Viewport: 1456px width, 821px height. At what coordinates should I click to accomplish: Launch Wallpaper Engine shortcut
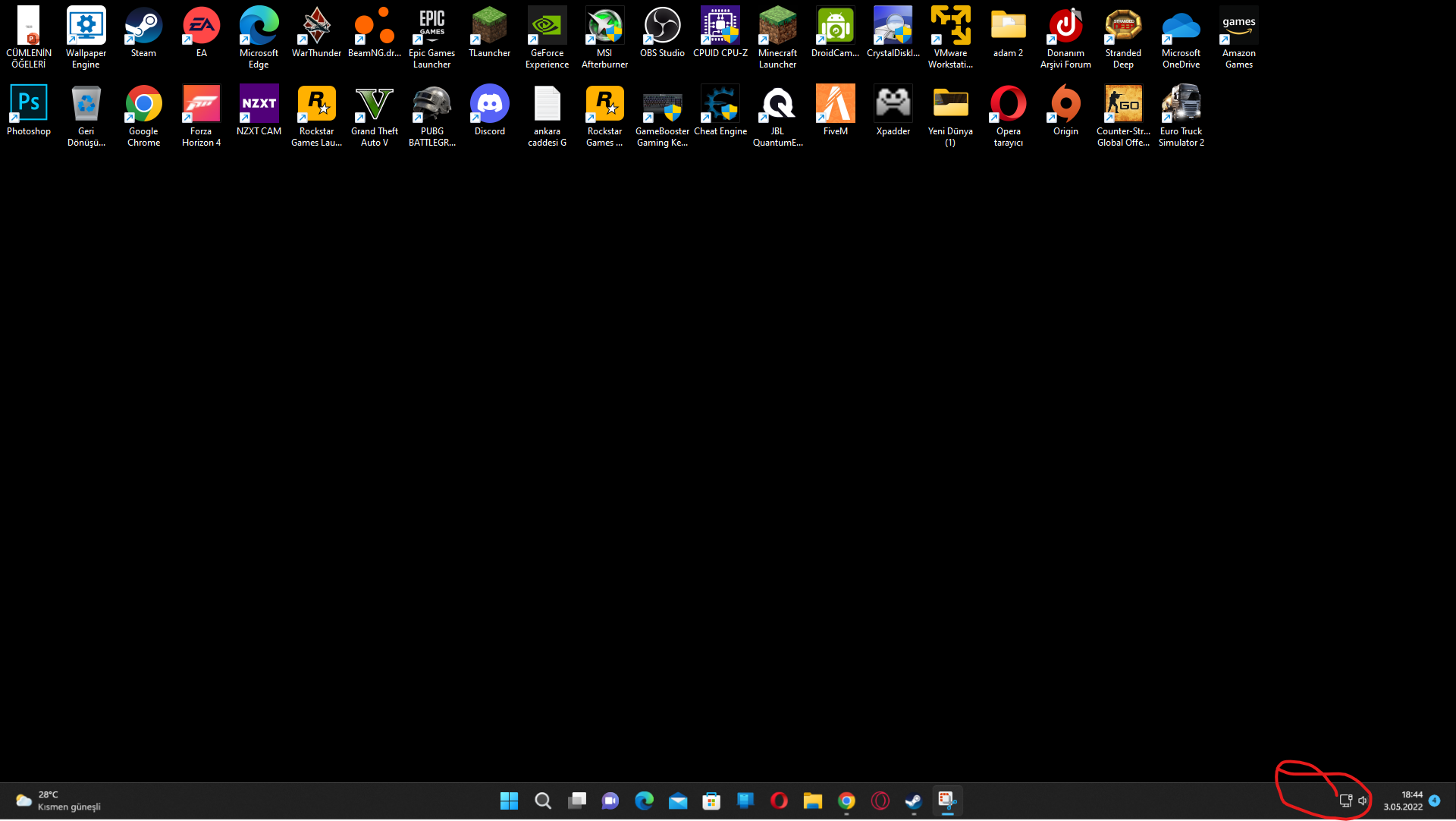[x=86, y=38]
